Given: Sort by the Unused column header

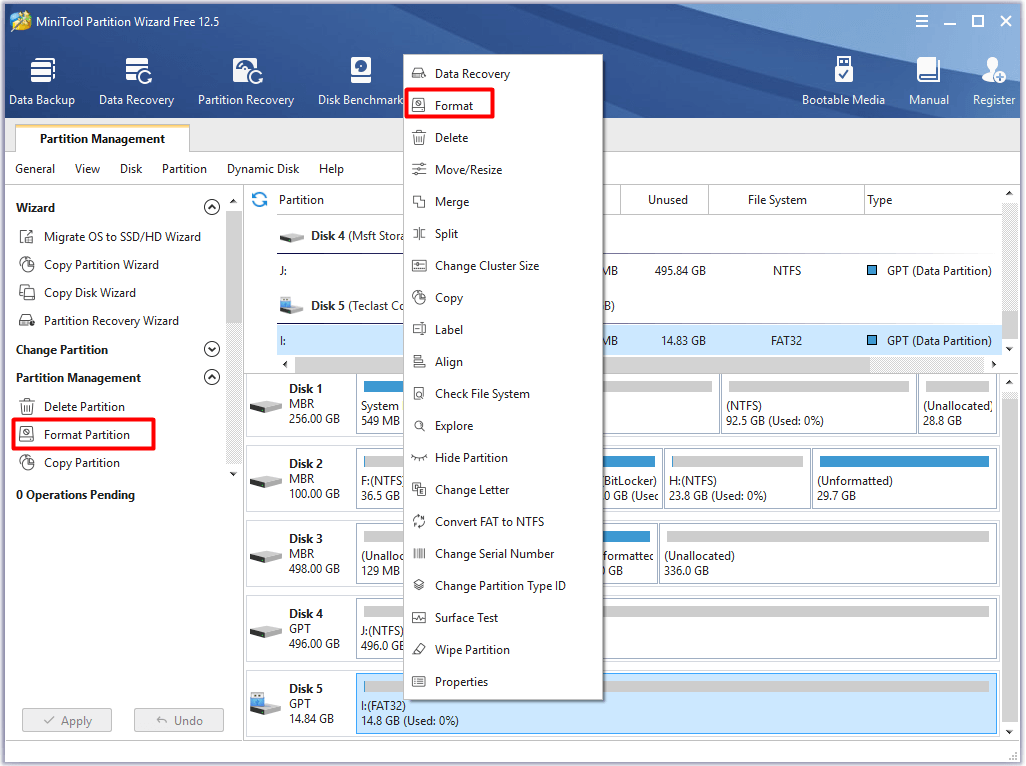Looking at the screenshot, I should pos(667,200).
